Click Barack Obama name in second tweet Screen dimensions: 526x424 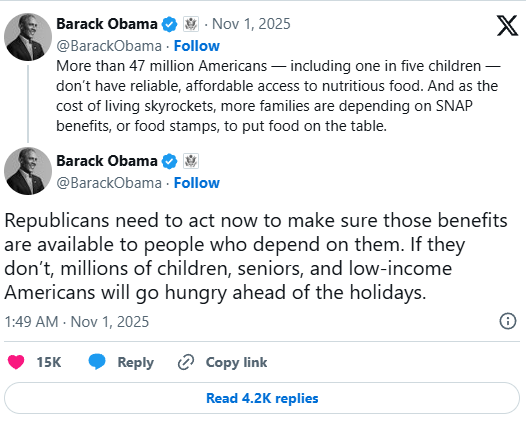pos(107,161)
